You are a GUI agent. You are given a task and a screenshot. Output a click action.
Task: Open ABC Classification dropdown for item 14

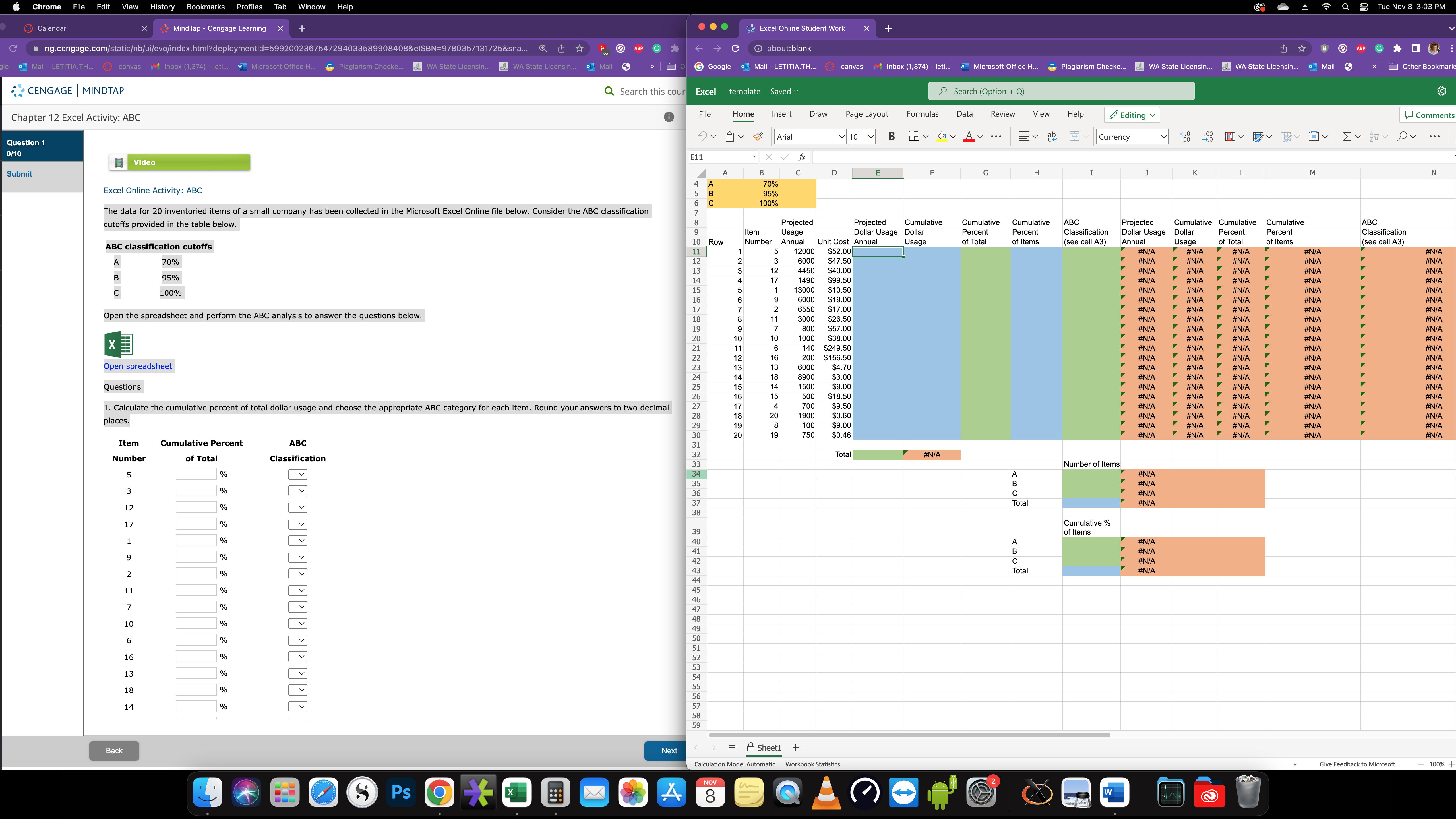point(297,707)
